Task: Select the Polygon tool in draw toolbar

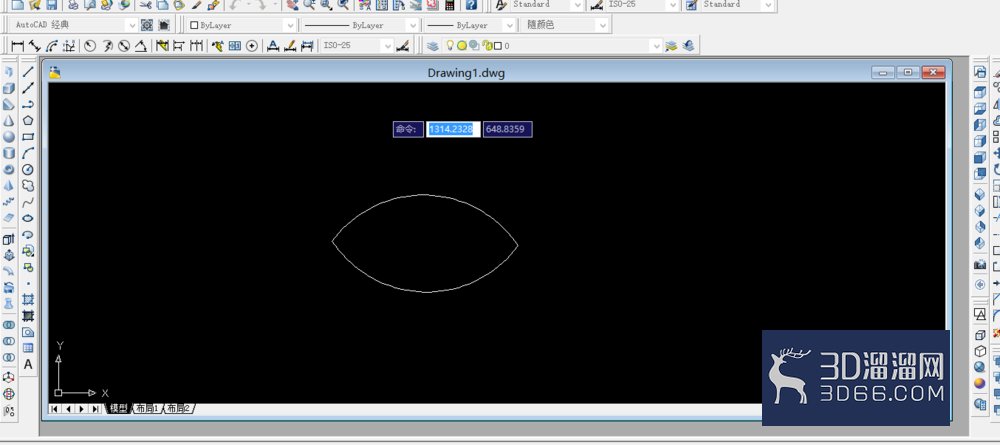Action: pos(28,120)
